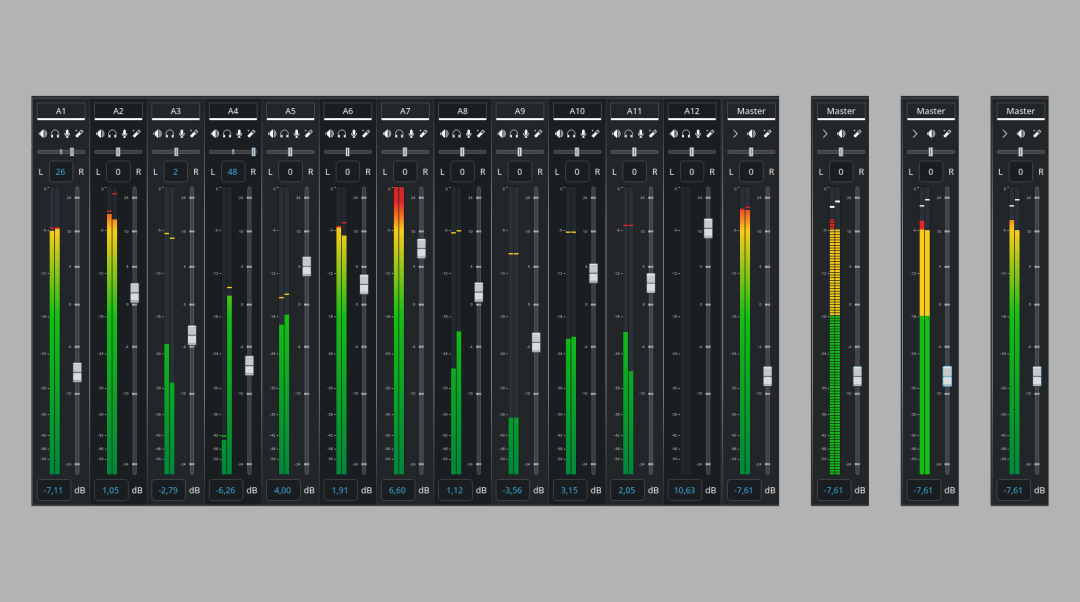Click the A7 track name header

point(405,111)
